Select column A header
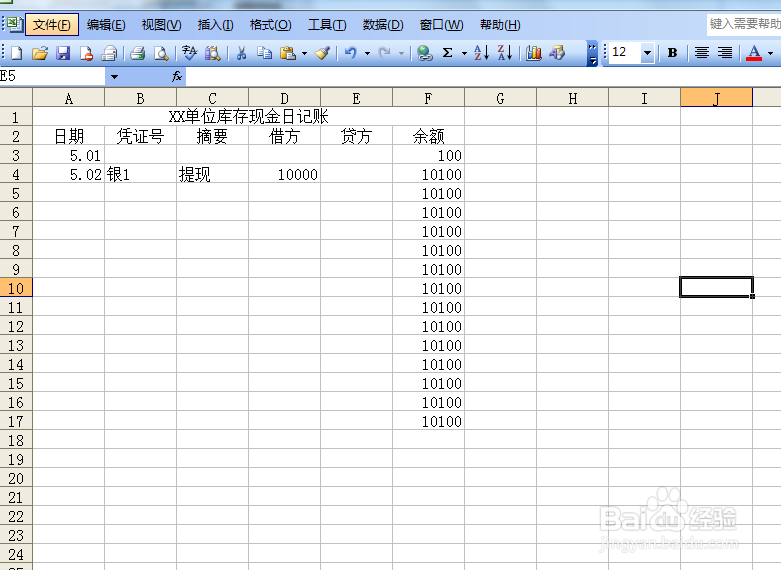Screen dimensions: 781x570 [x=69, y=98]
